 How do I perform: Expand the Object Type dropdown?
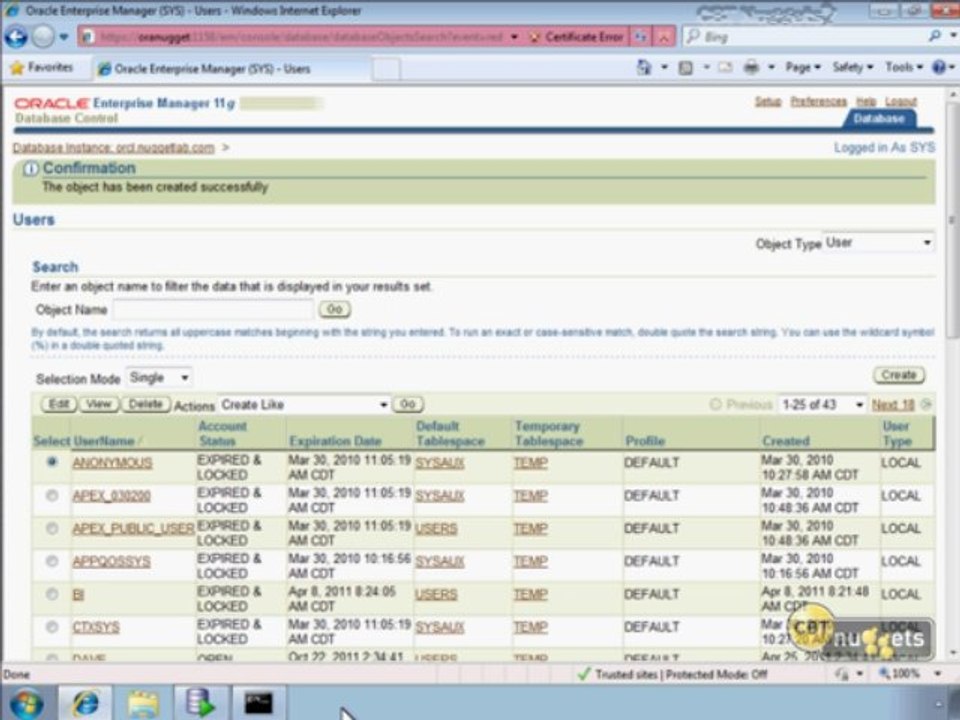(878, 242)
